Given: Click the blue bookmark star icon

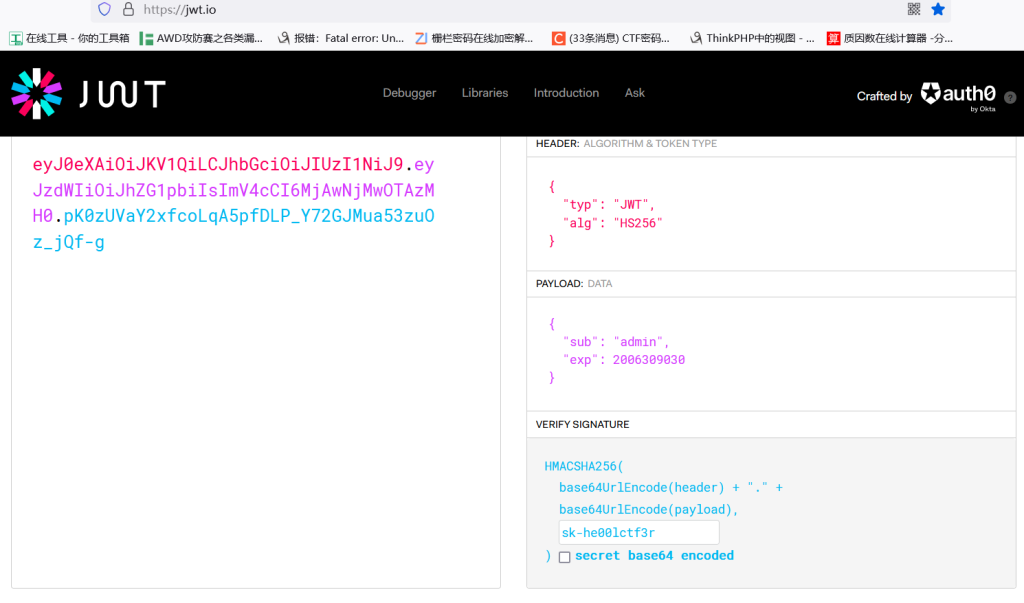Looking at the screenshot, I should point(938,9).
